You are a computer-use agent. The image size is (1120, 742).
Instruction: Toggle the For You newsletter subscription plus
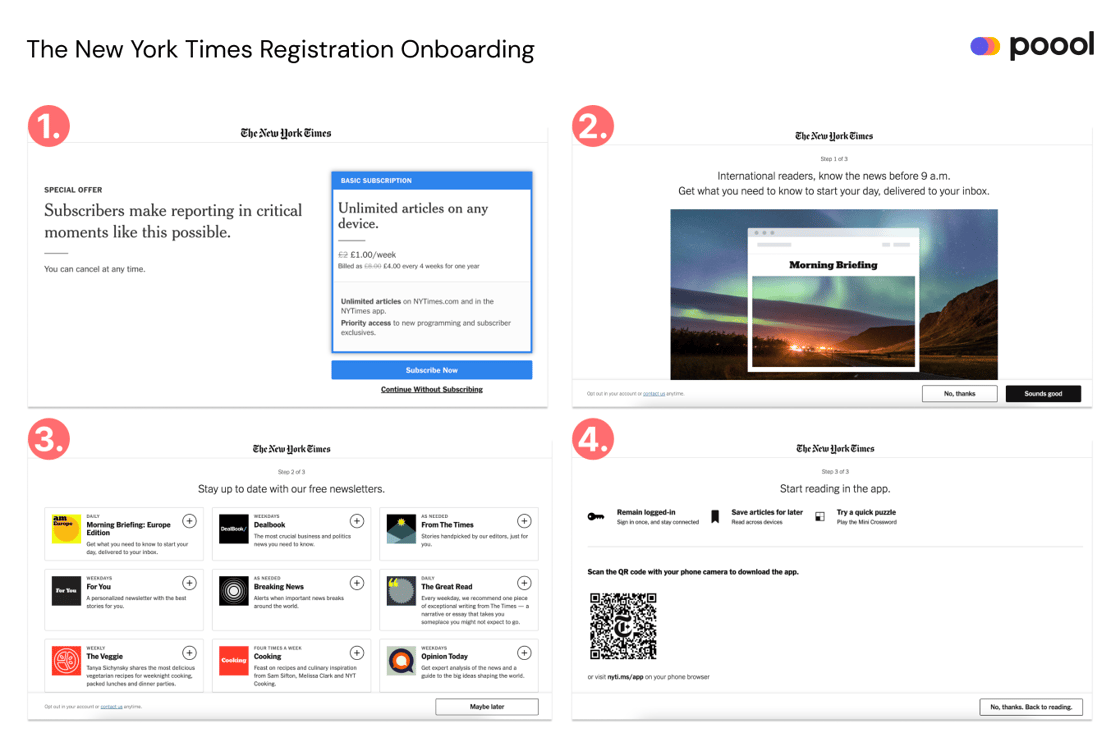188,581
